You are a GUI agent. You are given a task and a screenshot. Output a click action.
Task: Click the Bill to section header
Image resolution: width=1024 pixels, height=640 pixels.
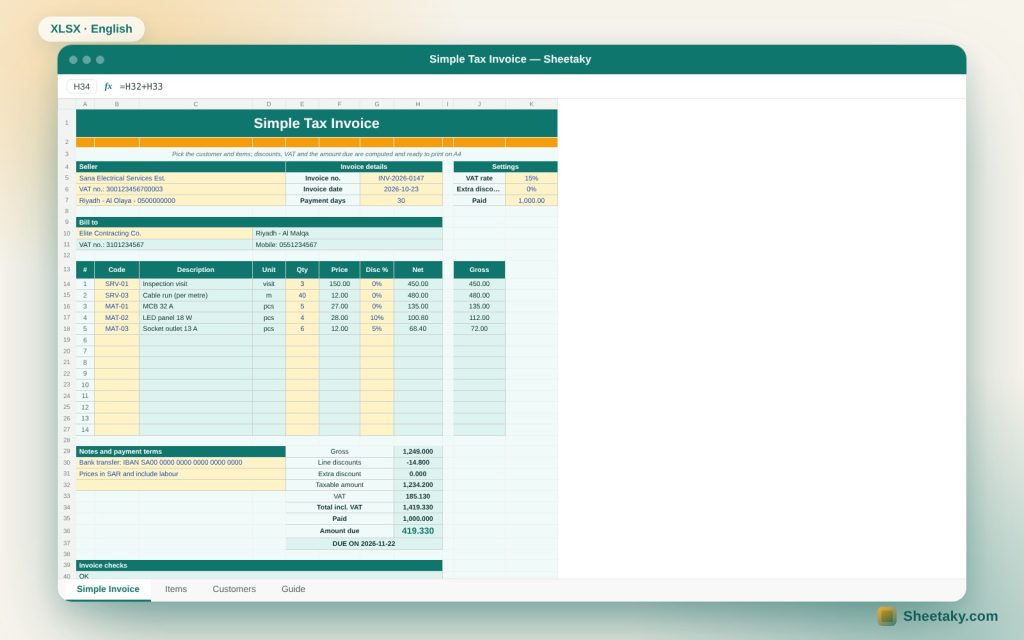pyautogui.click(x=259, y=222)
